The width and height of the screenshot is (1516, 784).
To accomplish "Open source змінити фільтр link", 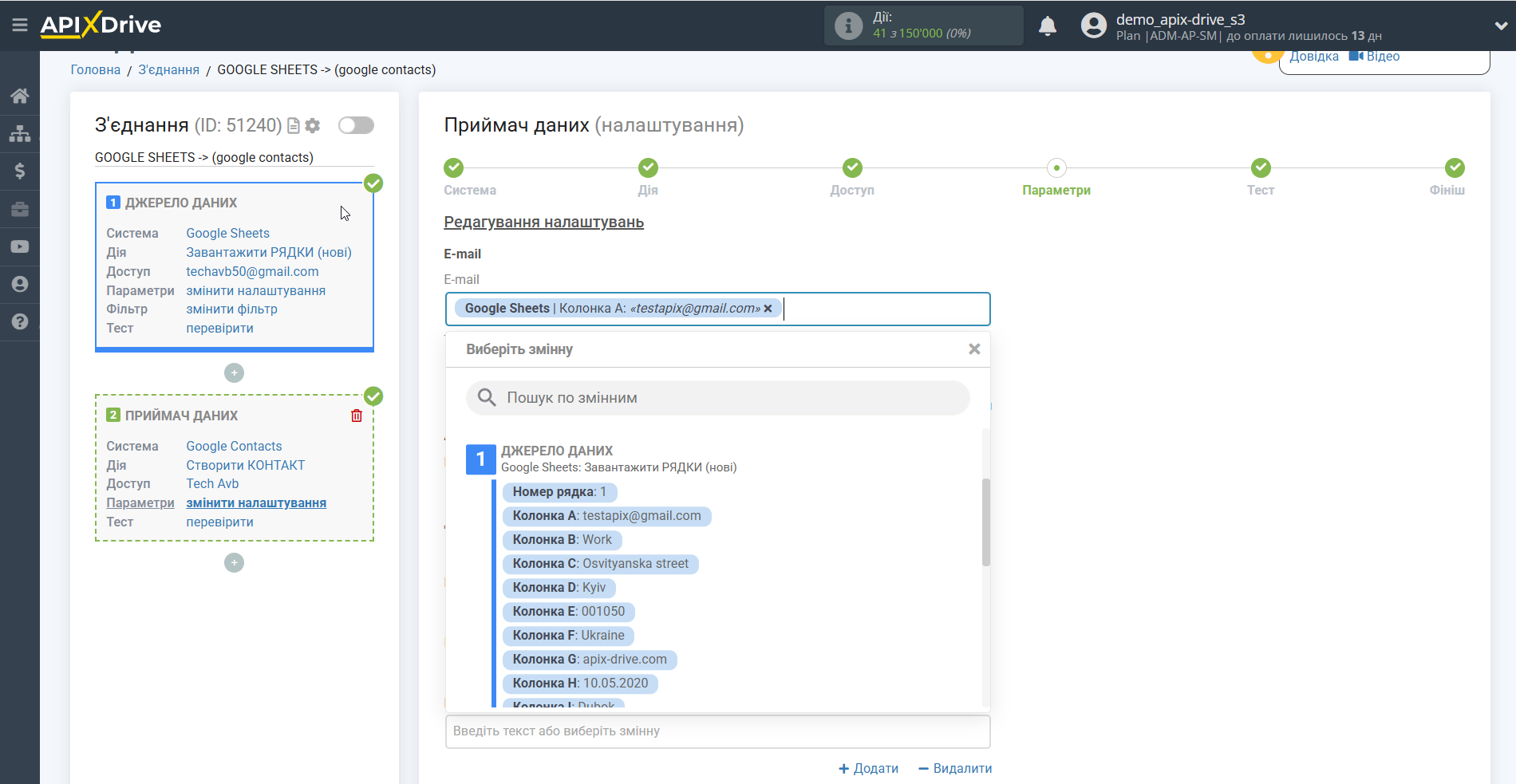I will pyautogui.click(x=231, y=309).
